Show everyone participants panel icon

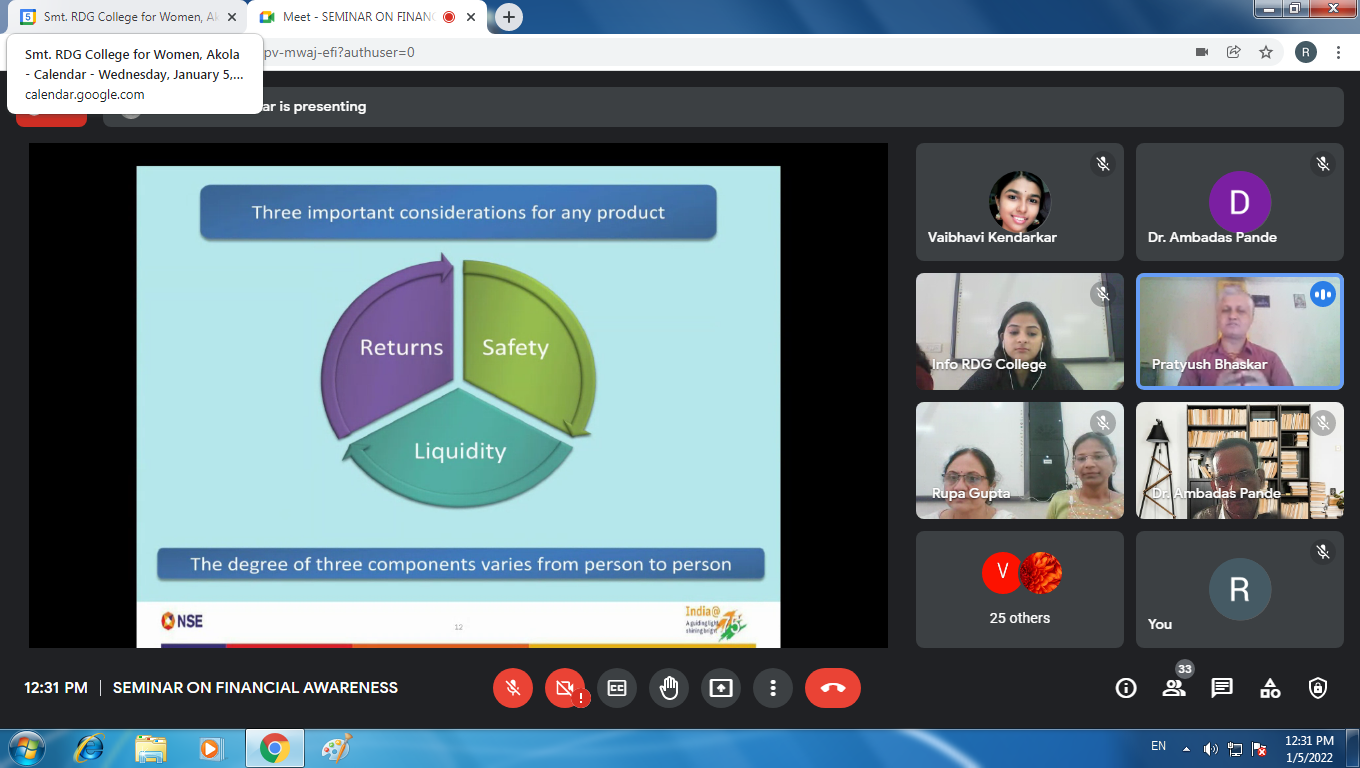click(x=1174, y=688)
